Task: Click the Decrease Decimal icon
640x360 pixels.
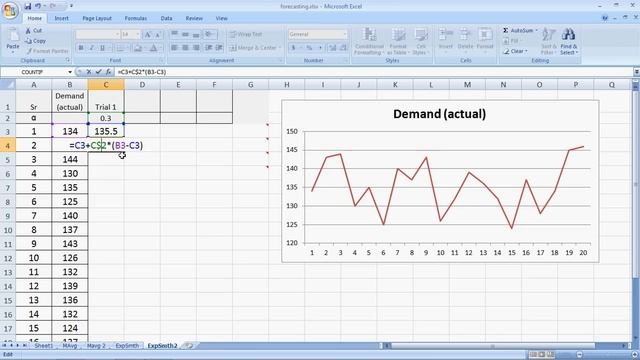Action: point(343,48)
